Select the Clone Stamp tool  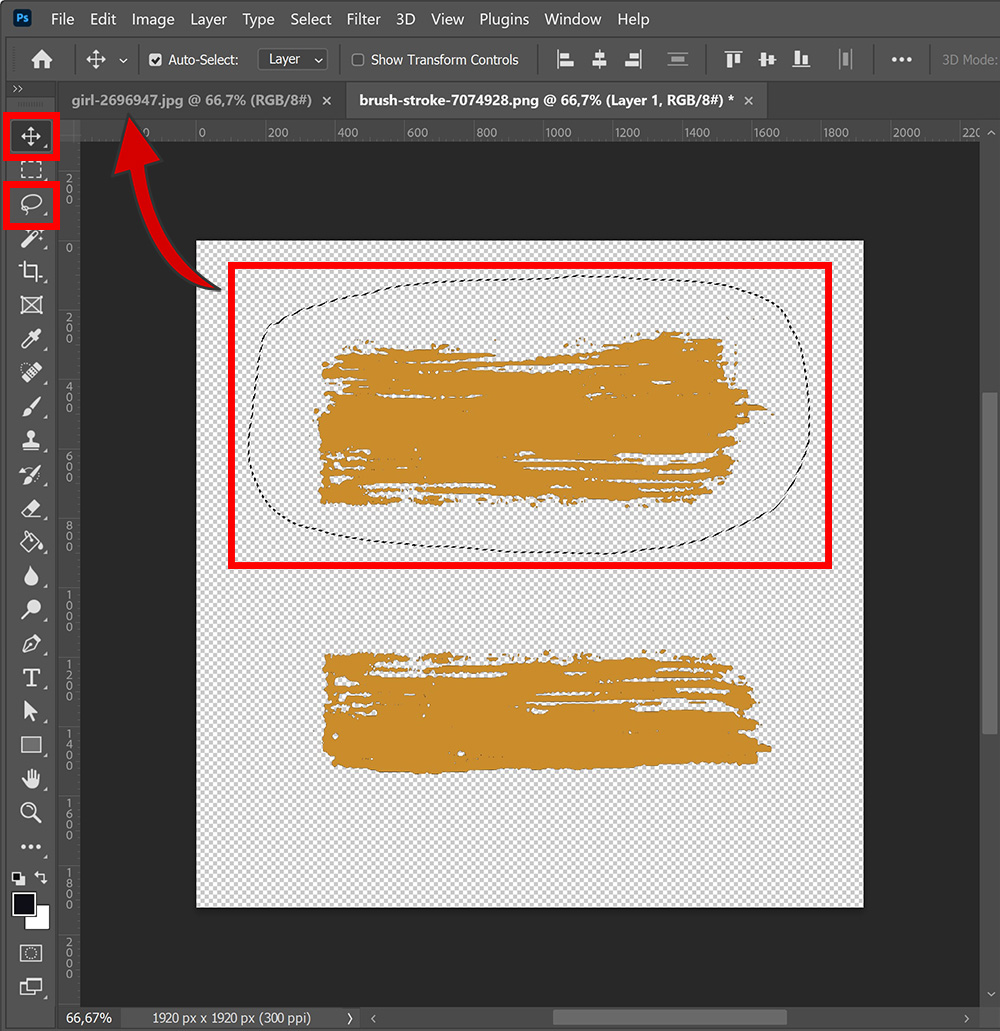click(x=30, y=441)
